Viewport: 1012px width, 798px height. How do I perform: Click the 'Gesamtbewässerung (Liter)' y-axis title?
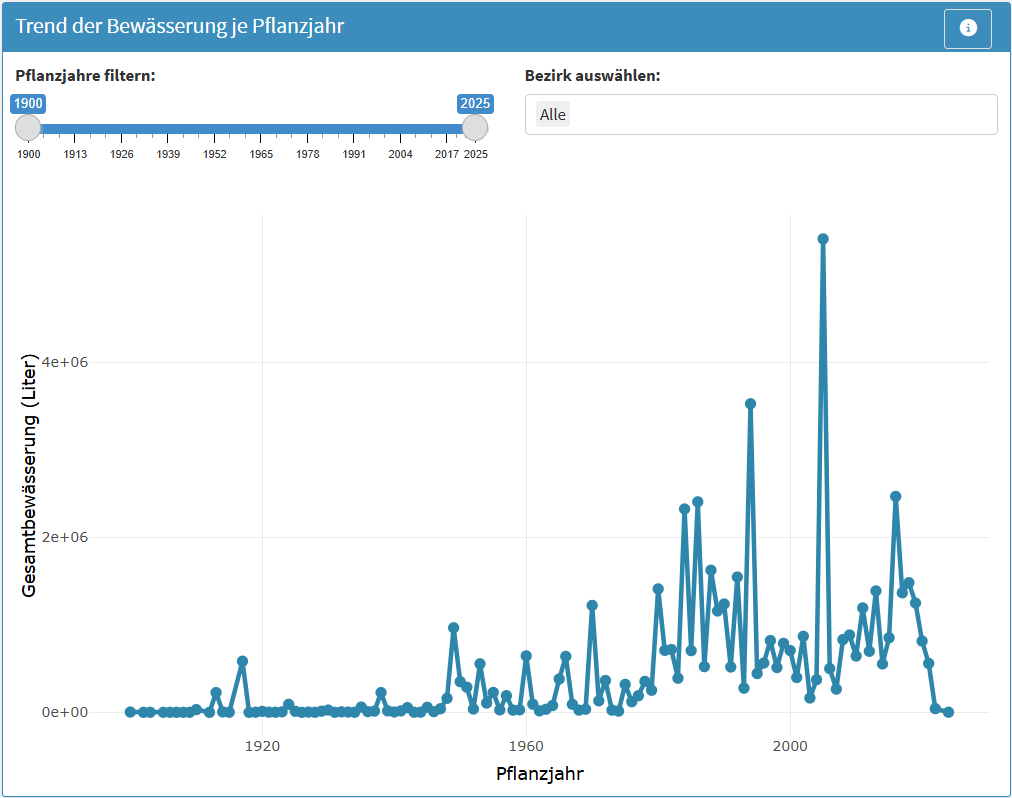click(29, 476)
